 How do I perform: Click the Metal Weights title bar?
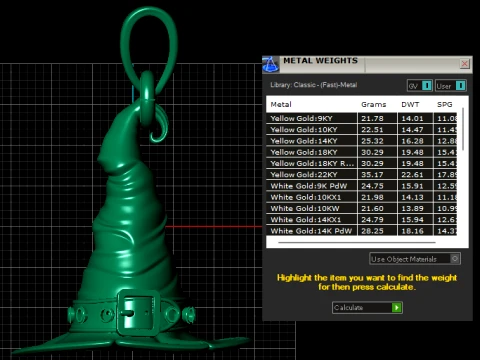pos(367,64)
